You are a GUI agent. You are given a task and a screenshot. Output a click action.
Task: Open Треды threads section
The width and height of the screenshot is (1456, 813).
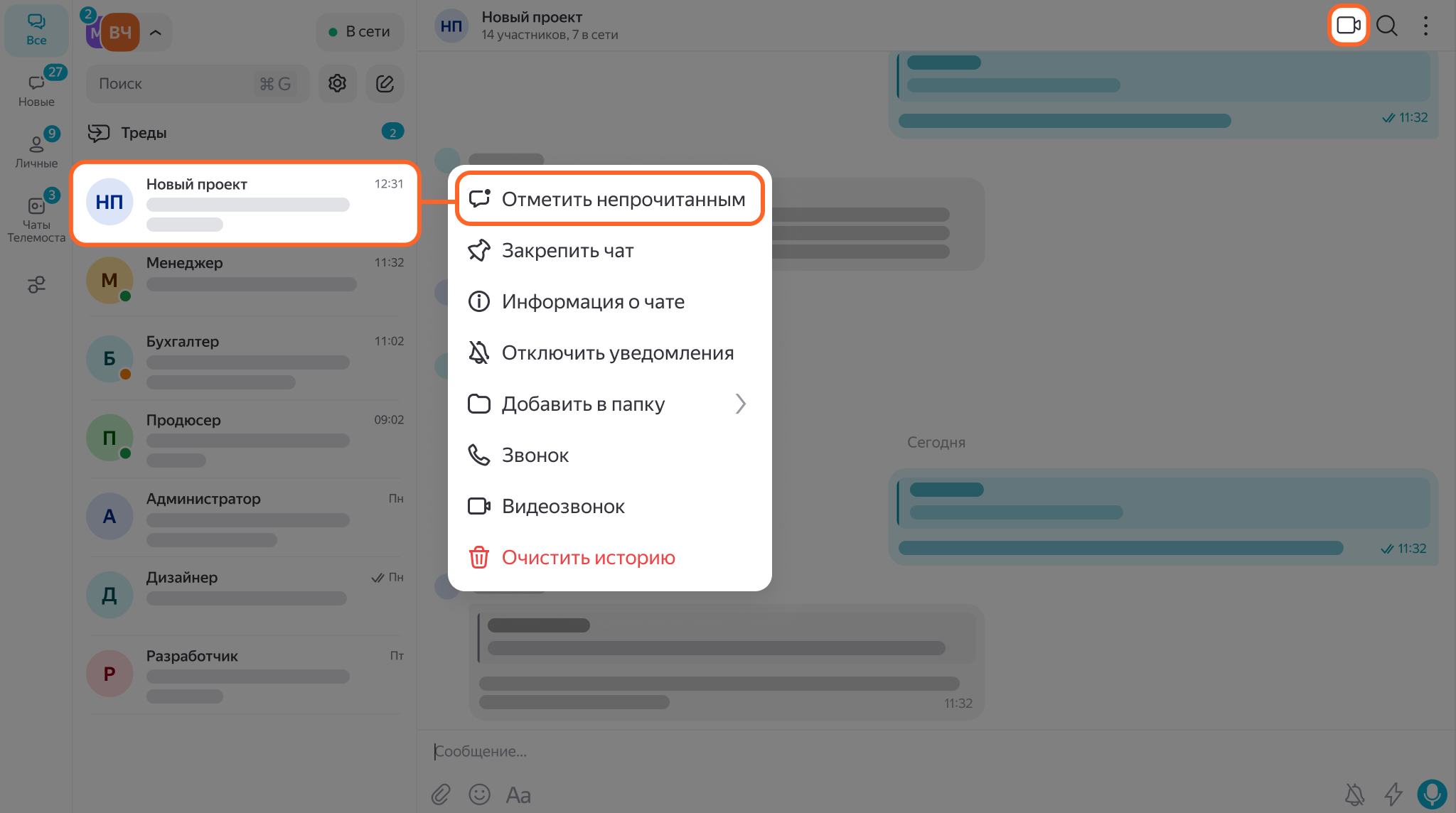(144, 133)
